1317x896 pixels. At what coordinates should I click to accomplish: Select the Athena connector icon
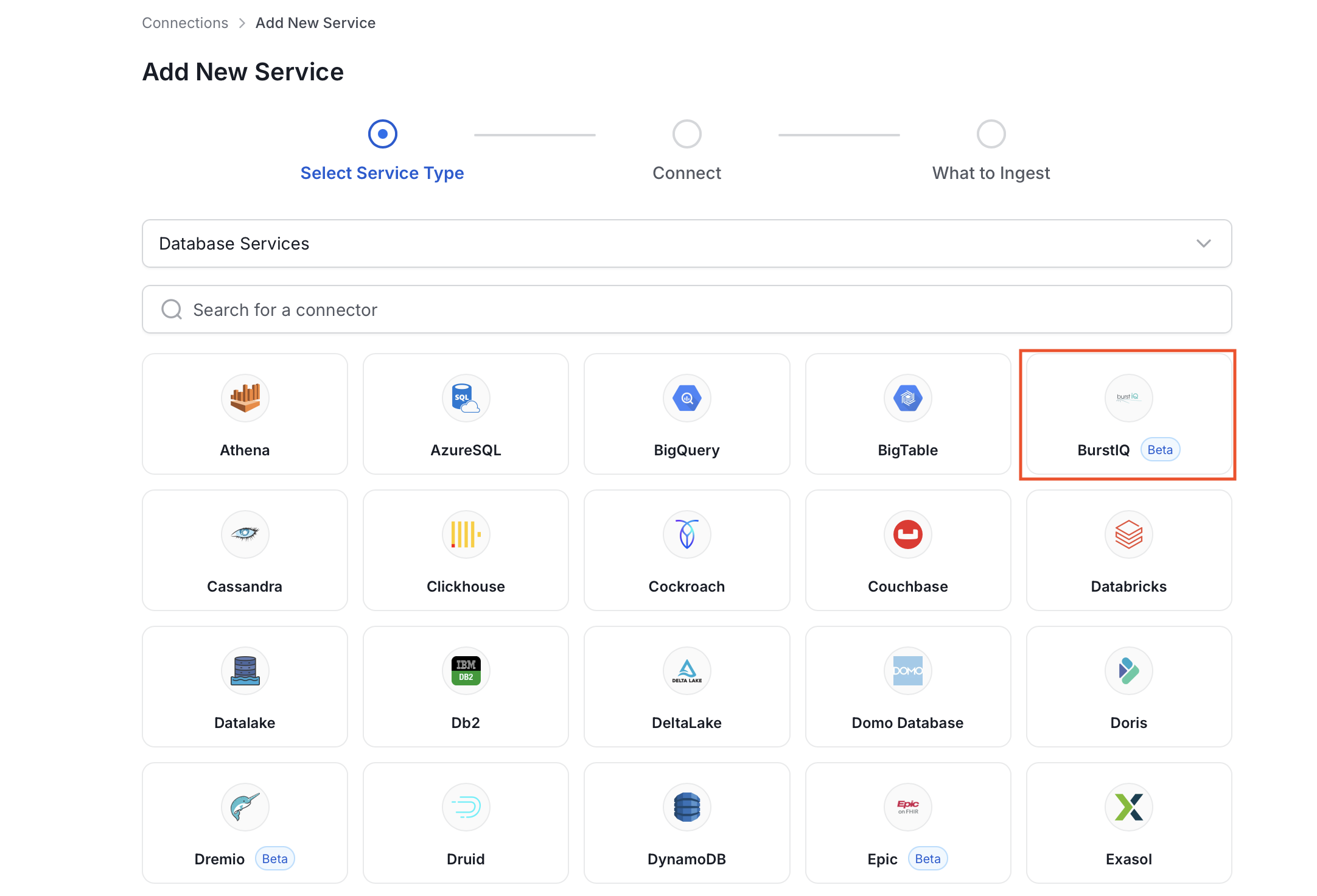click(x=245, y=398)
